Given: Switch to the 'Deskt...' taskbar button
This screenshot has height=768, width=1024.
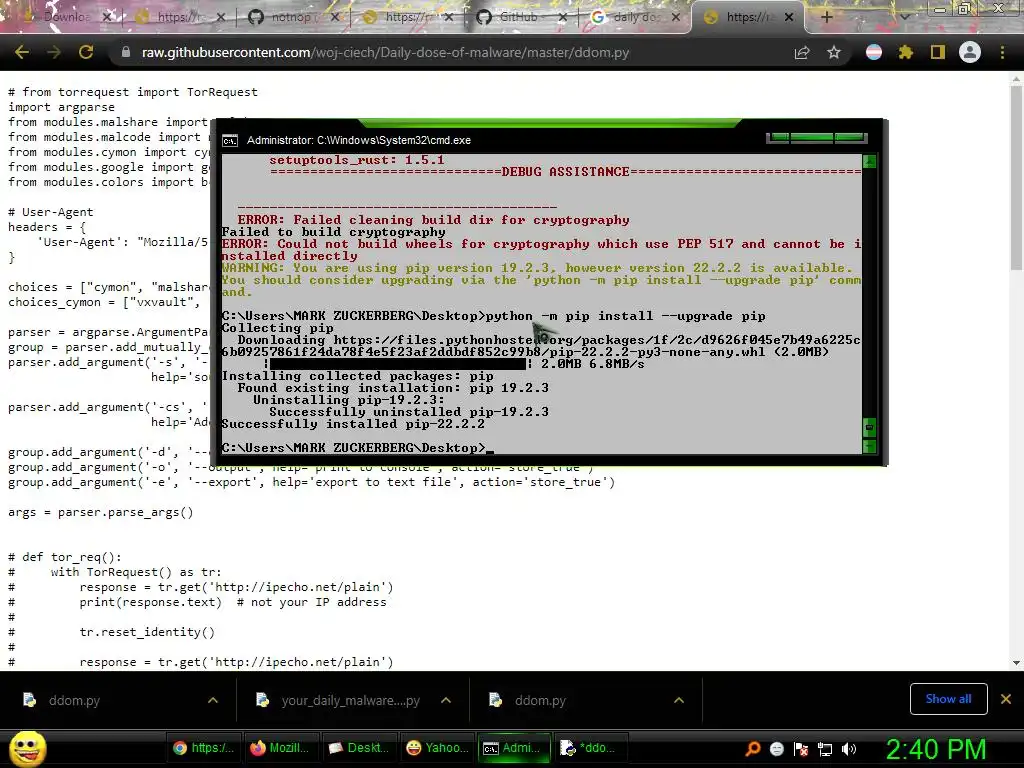Looking at the screenshot, I should [x=360, y=748].
